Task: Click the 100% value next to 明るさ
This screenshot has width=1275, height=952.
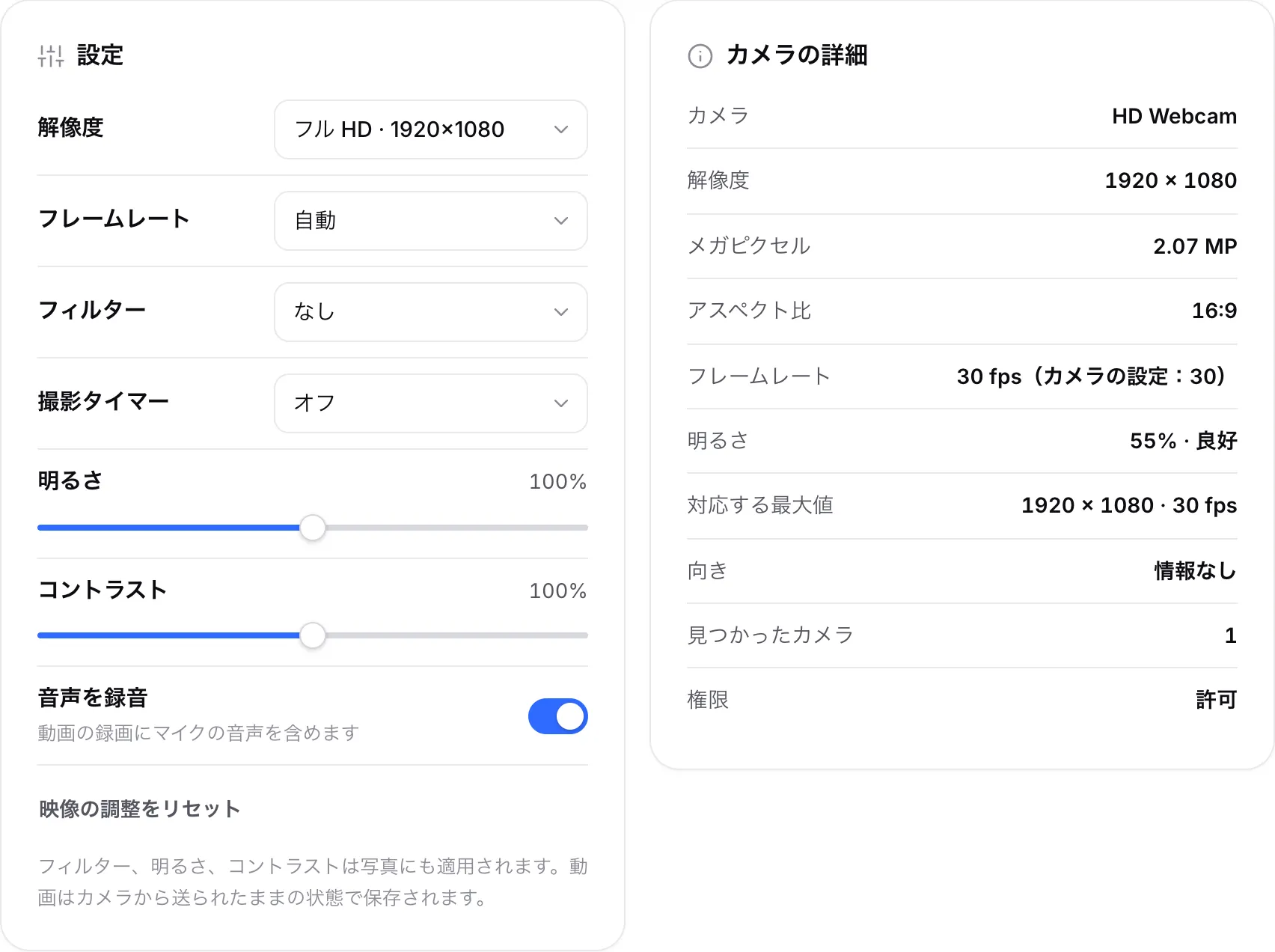Action: pos(557,481)
